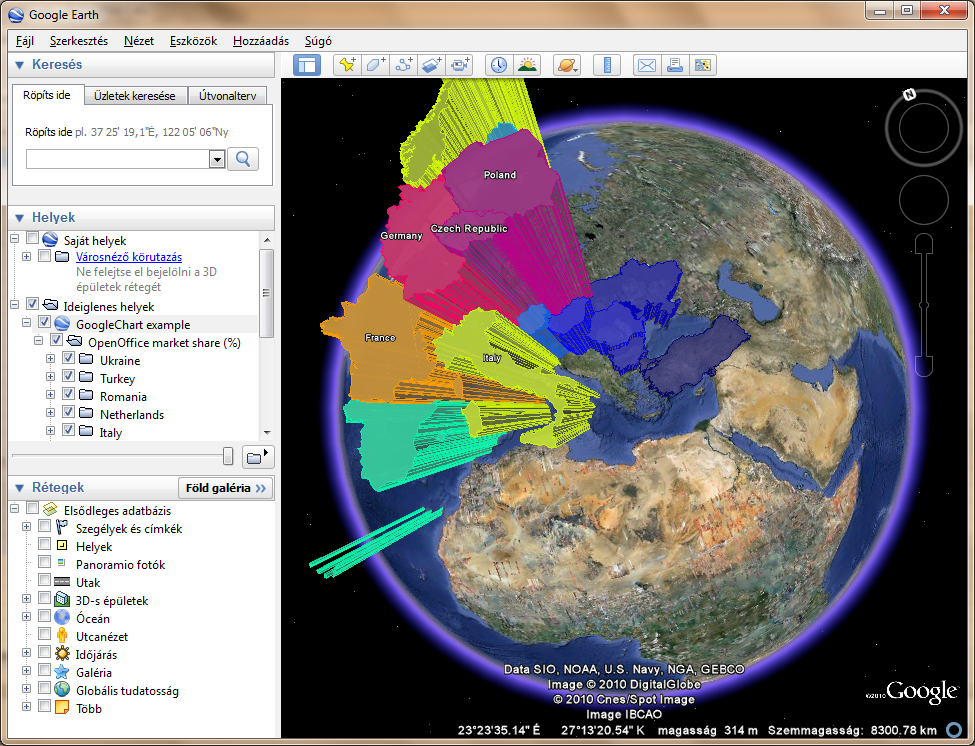Uncheck OpenOffice market share checkbox
This screenshot has height=746, width=975.
tap(57, 341)
